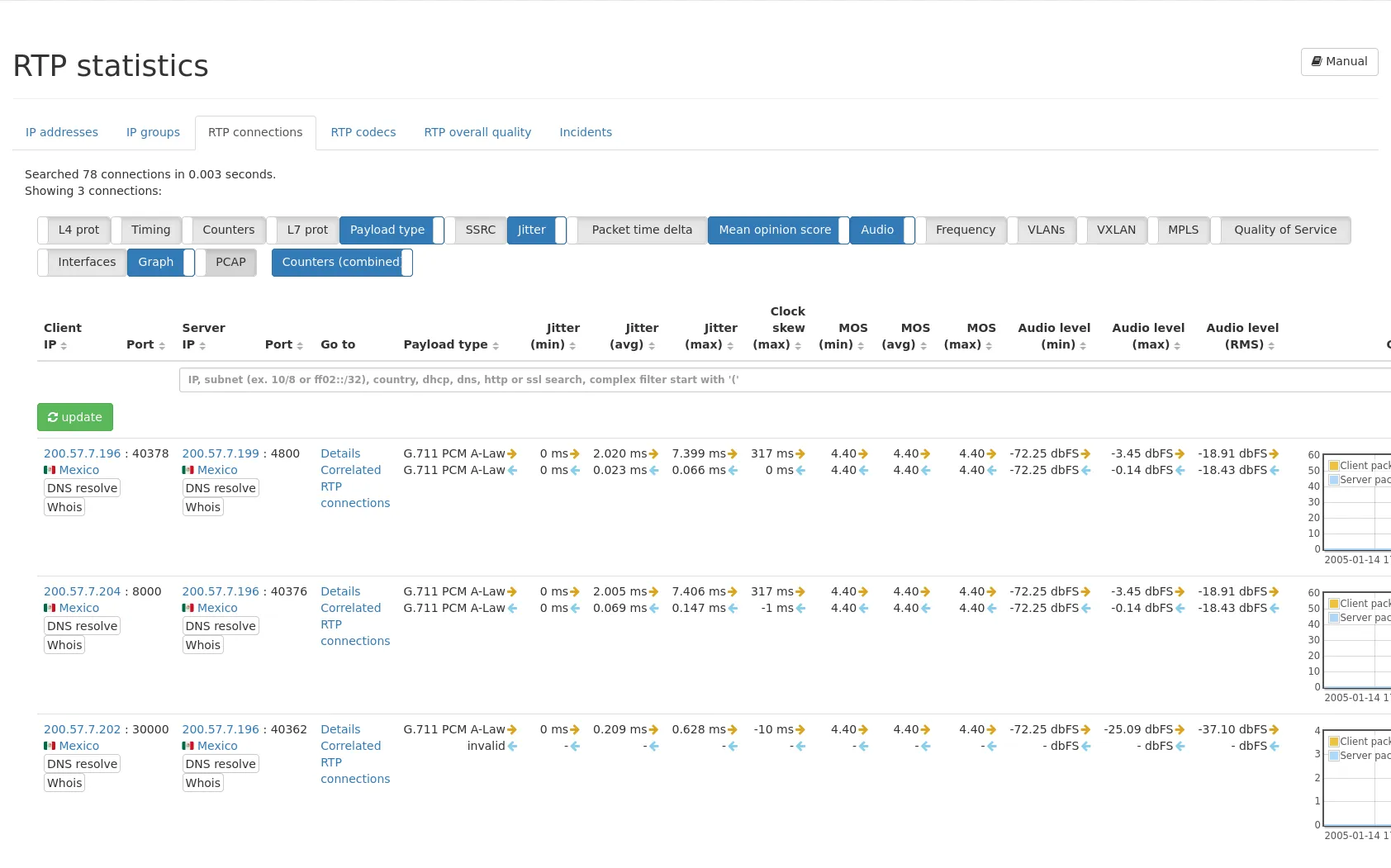Enable the Packet time delta columns
Image resolution: width=1391 pixels, height=868 pixels.
pyautogui.click(x=641, y=230)
